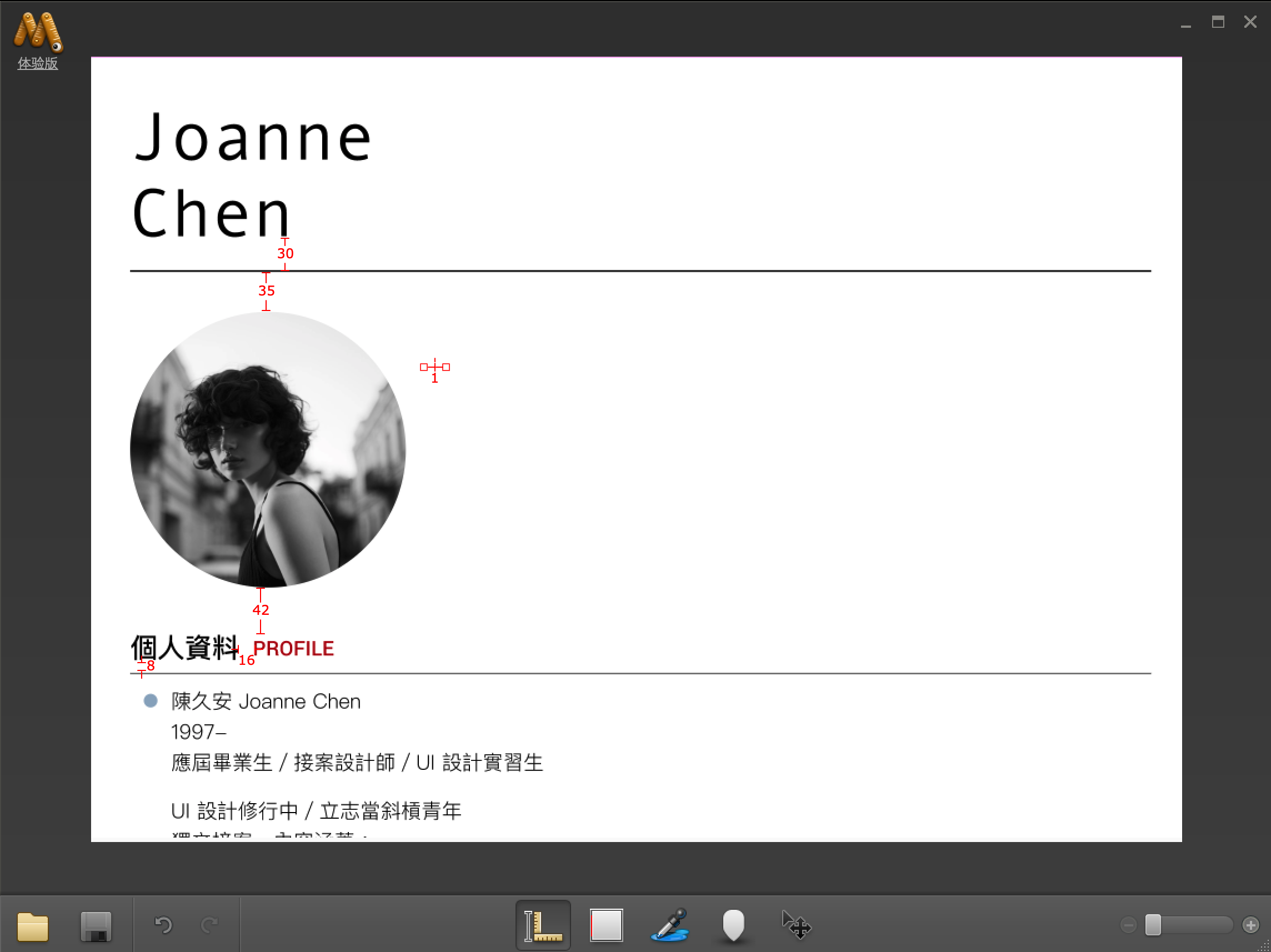Select the 35 measurement marker
The image size is (1271, 952).
(266, 290)
